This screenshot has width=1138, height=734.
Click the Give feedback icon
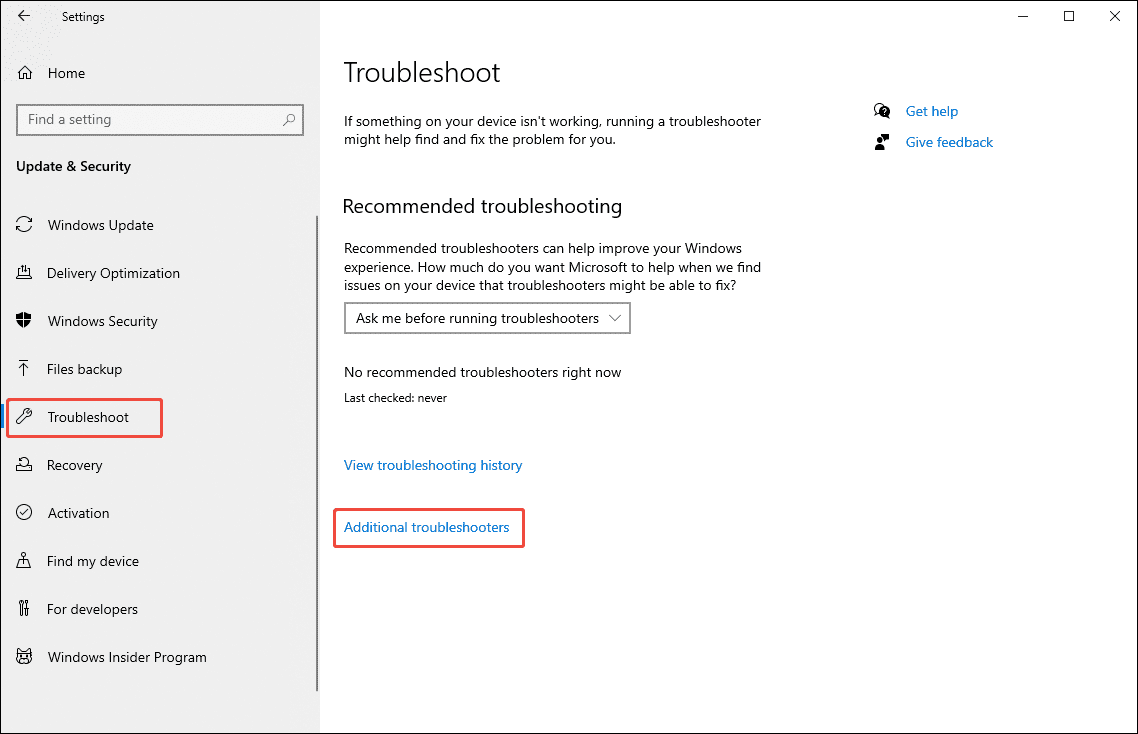tap(881, 141)
